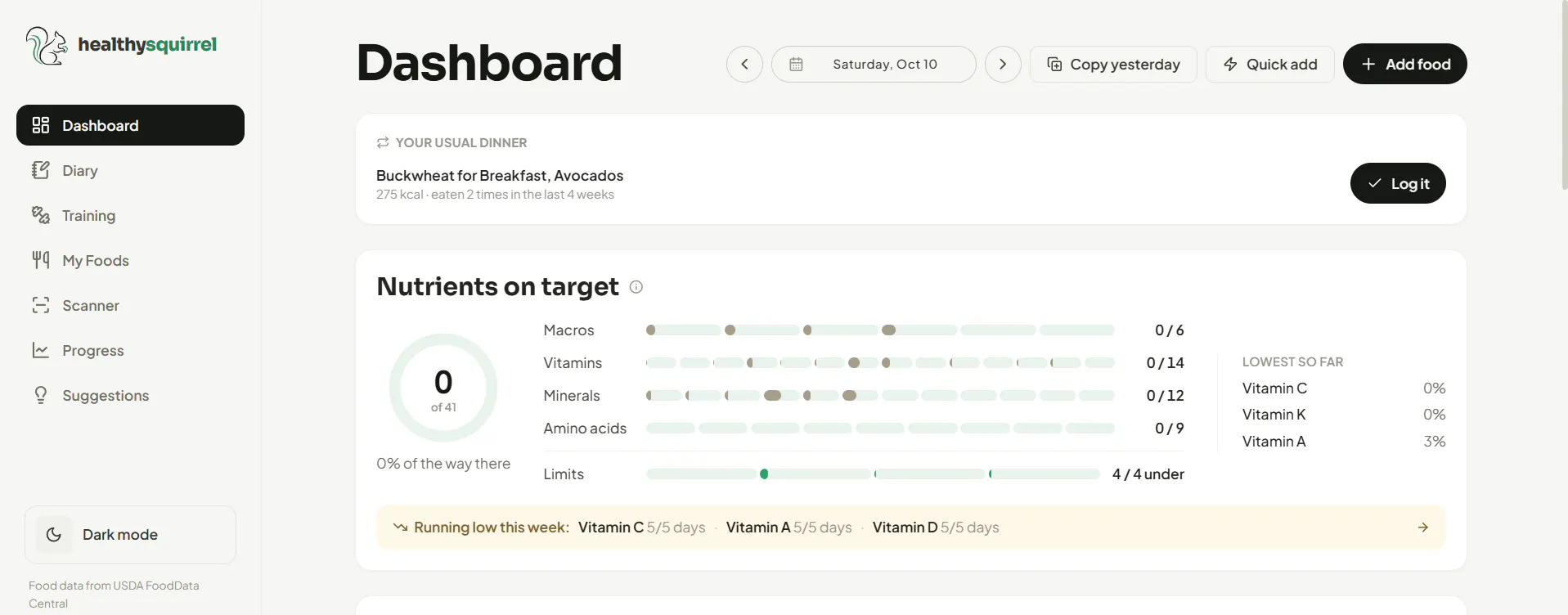Screen dimensions: 1568x615
Task: Go to previous day with left chevron
Action: pos(744,64)
